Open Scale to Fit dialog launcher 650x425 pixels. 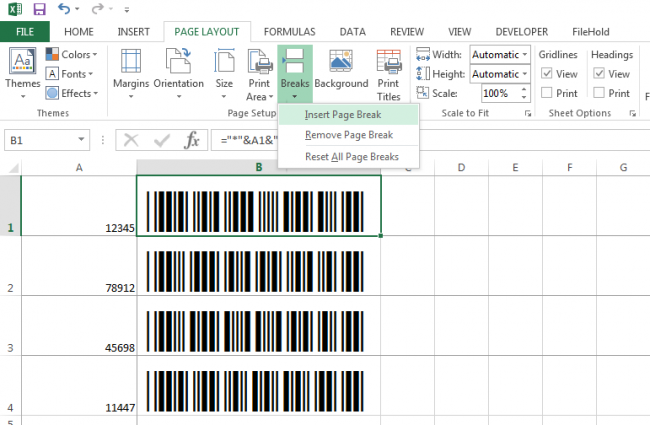(528, 113)
